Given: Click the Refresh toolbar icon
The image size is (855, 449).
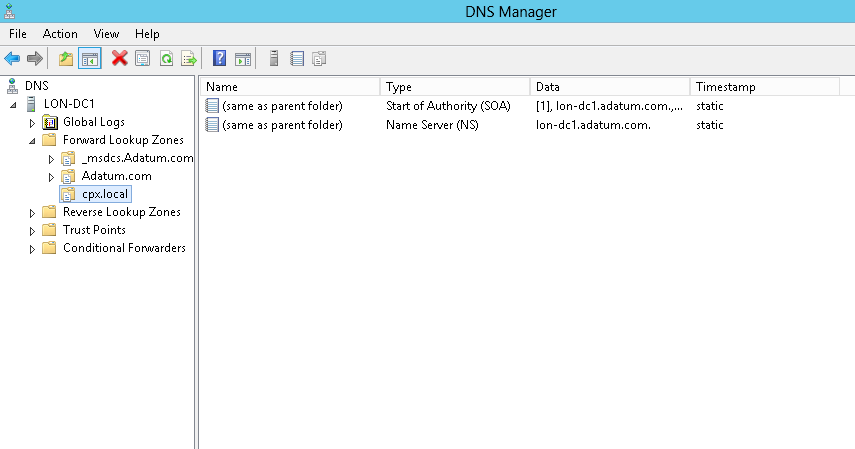Looking at the screenshot, I should click(x=166, y=58).
